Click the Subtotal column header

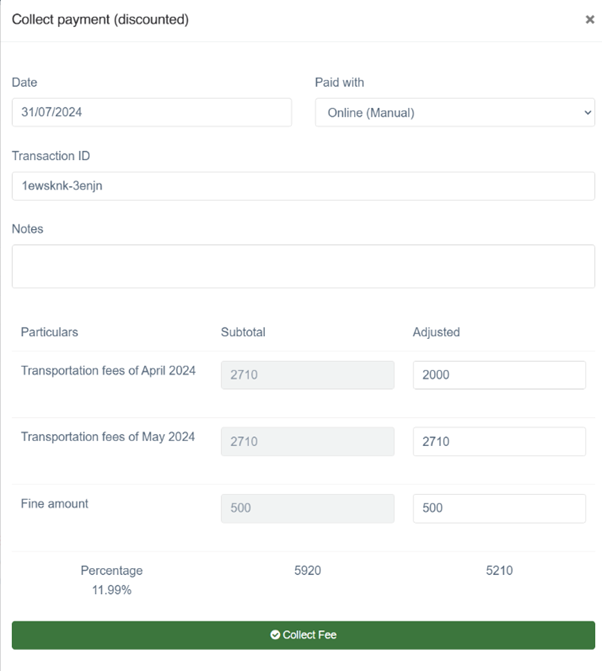tap(243, 332)
